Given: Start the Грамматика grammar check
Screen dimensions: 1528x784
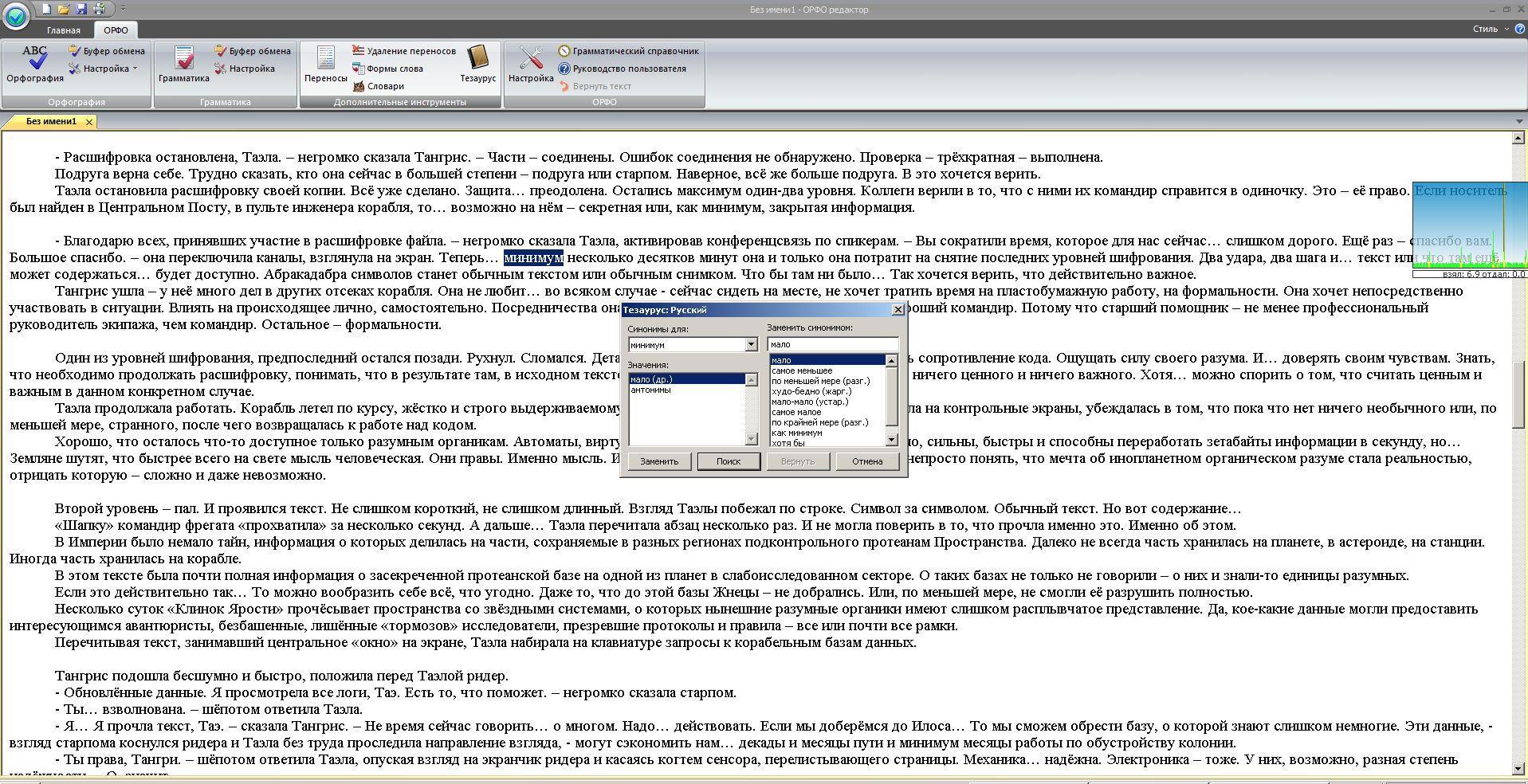Looking at the screenshot, I should click(x=183, y=64).
